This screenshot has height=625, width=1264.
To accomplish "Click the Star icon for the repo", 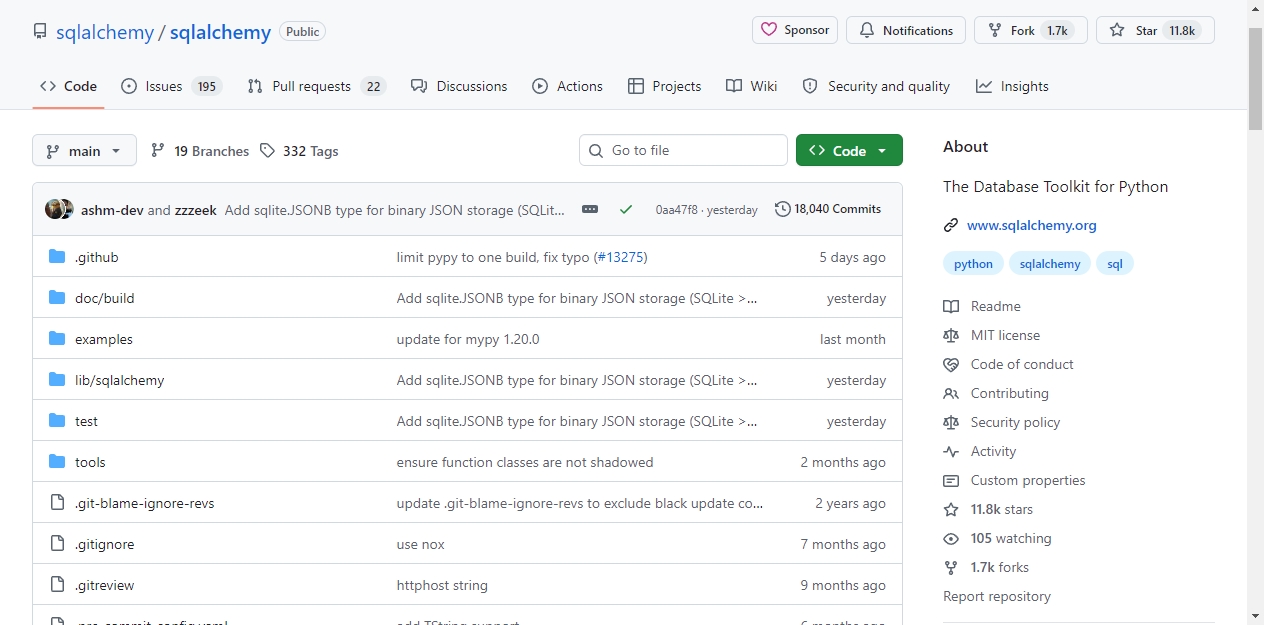I will pos(1117,30).
